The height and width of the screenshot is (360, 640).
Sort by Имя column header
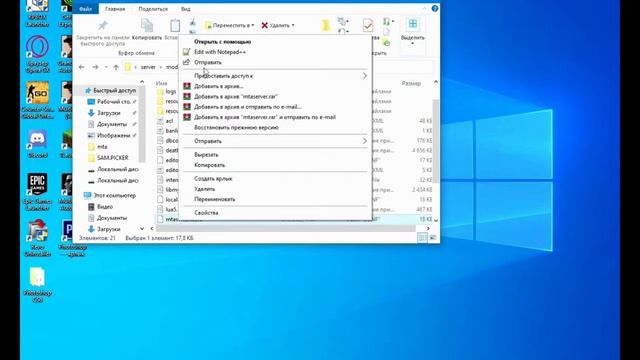(x=162, y=83)
